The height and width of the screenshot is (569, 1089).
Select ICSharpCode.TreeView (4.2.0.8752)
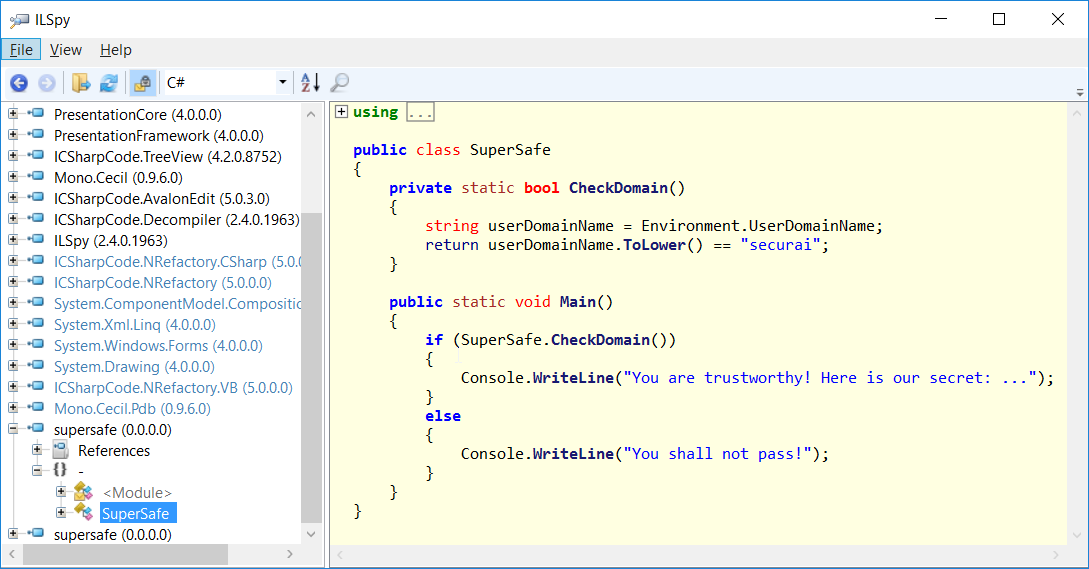click(168, 157)
